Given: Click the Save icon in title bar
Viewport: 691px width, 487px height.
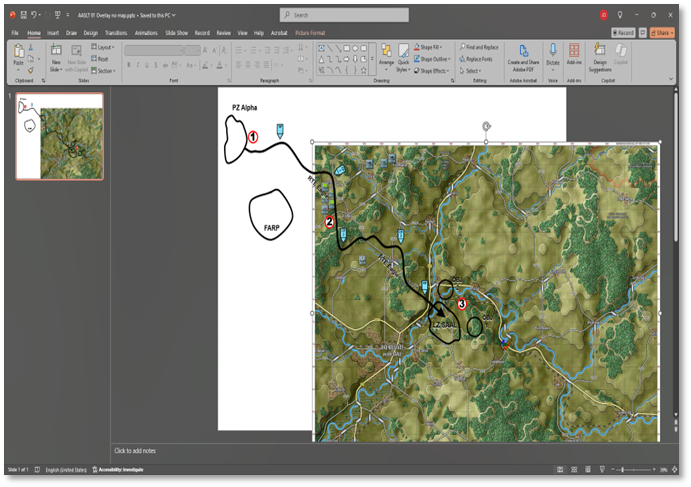Looking at the screenshot, I should 23,15.
